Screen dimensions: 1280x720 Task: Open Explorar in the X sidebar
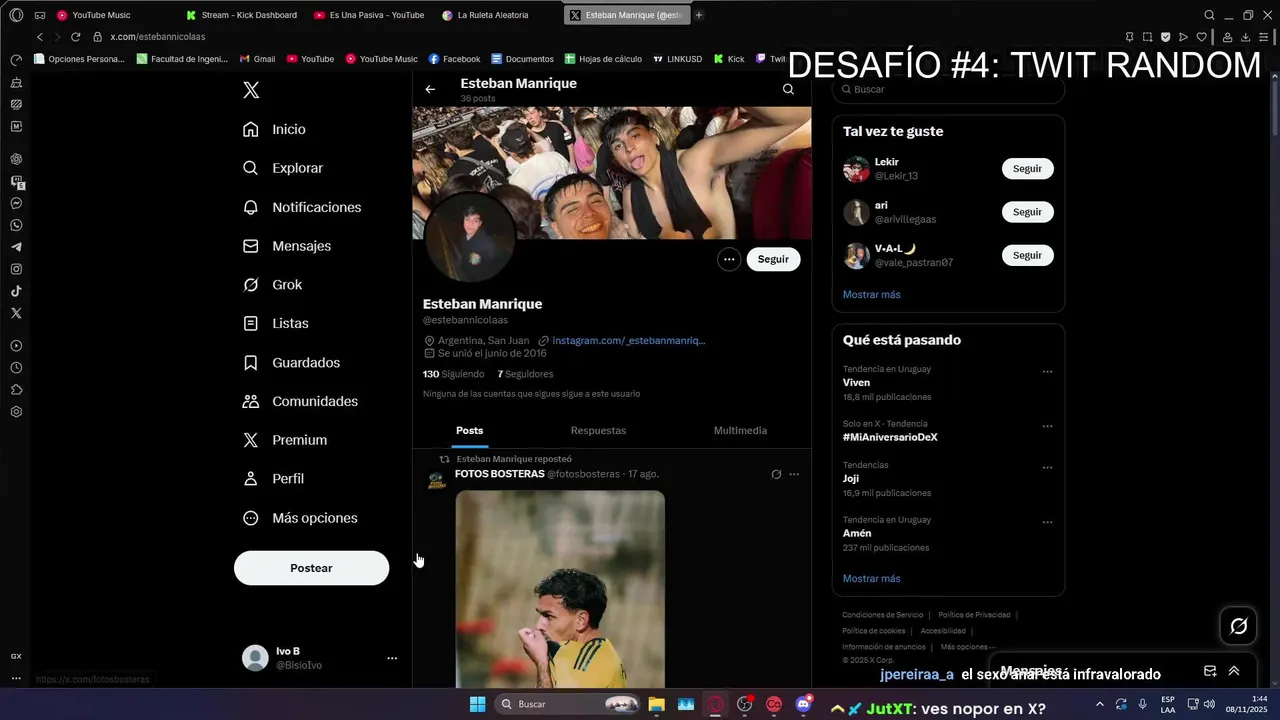pos(283,168)
